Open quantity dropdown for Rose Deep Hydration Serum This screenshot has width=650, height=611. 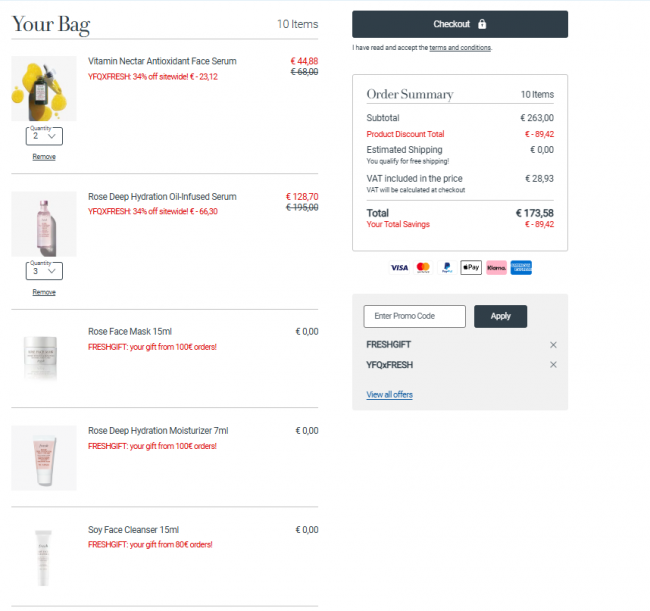(44, 271)
